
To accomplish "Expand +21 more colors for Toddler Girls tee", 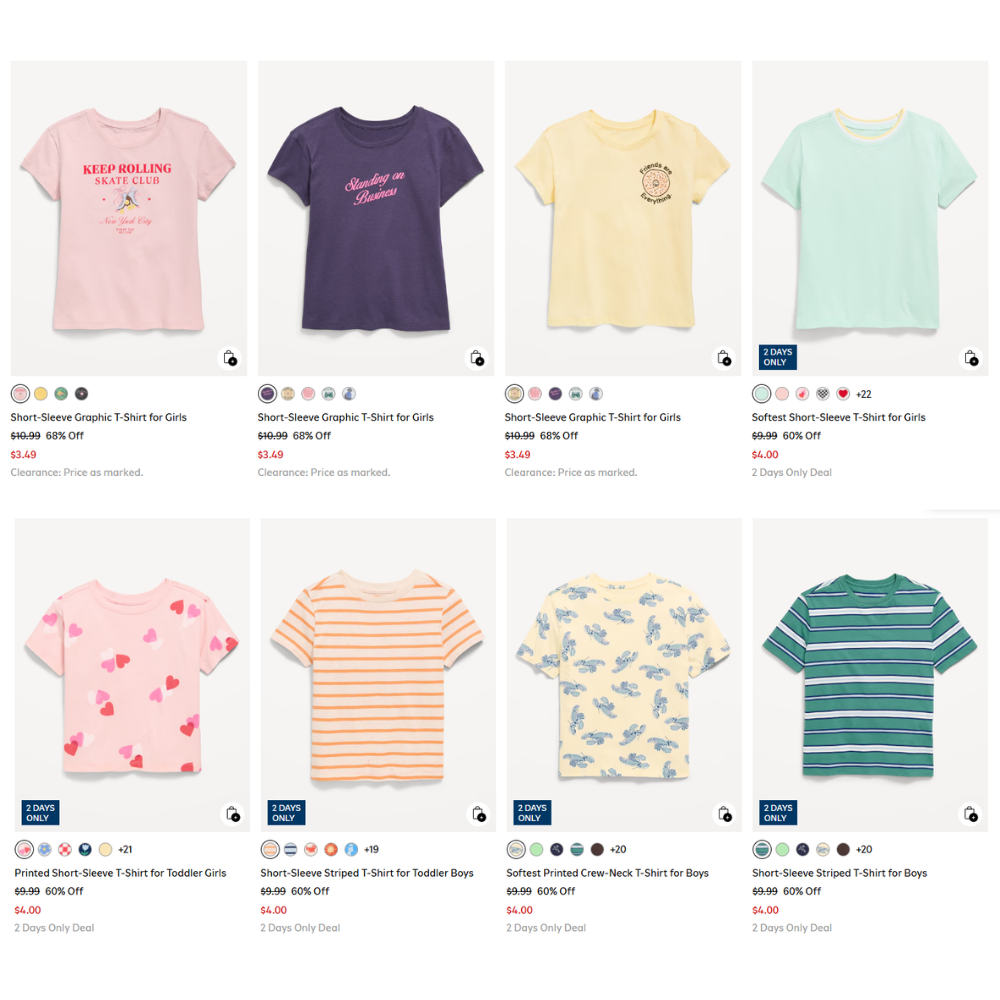I will (125, 850).
